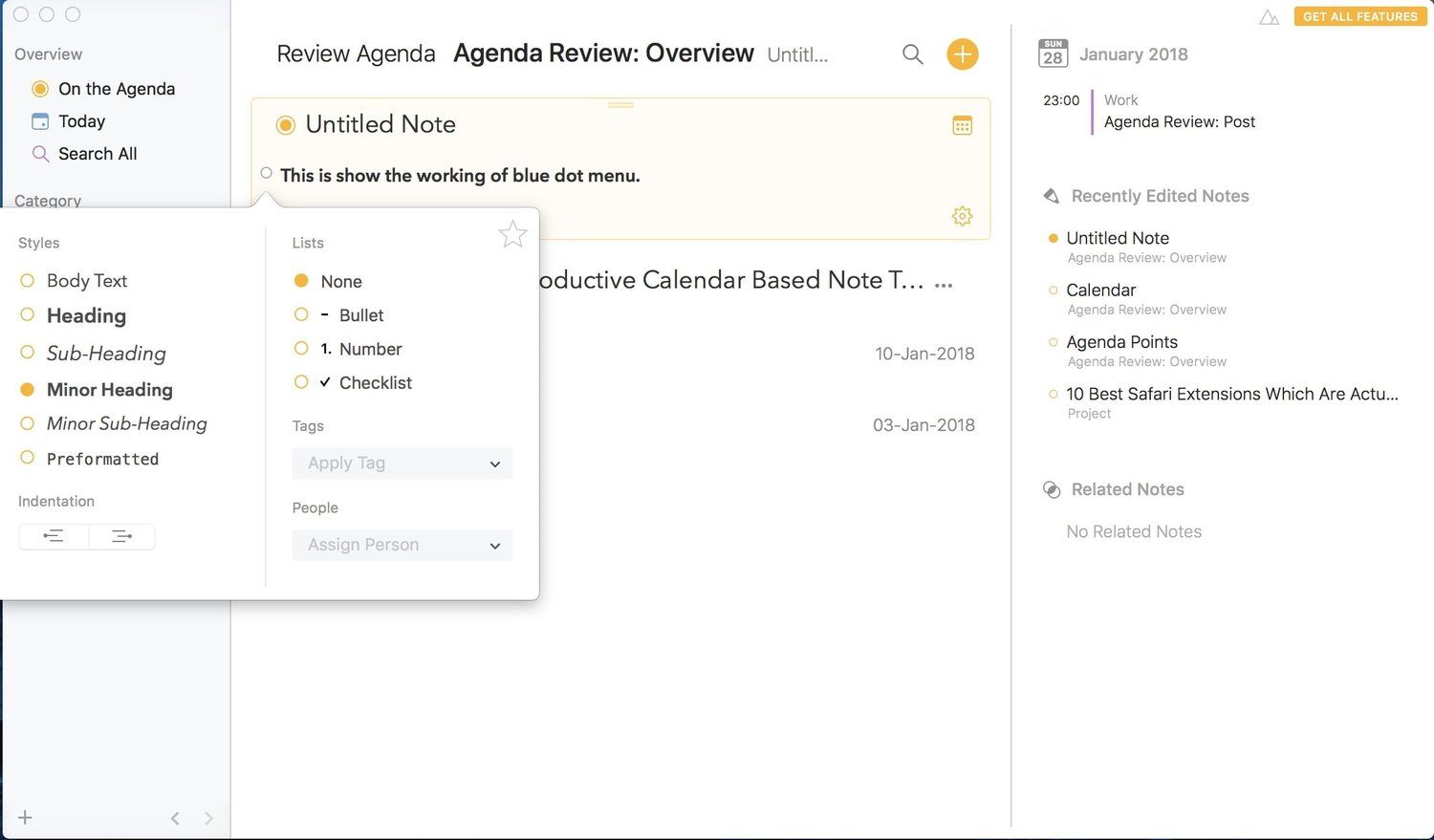
Task: Add a new note with orange plus button
Action: 962,54
